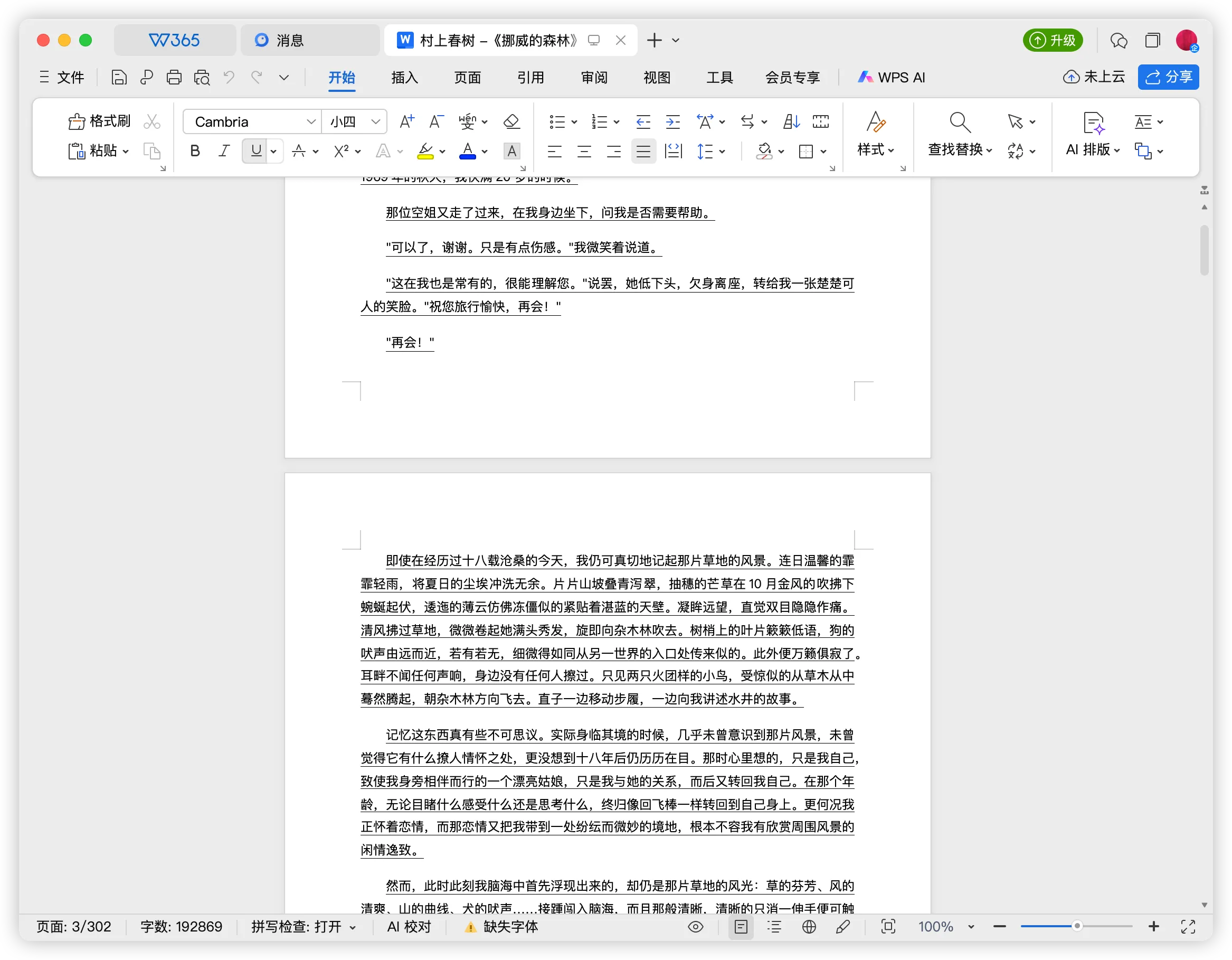Open the chat bubbles icon at top right
The width and height of the screenshot is (1232, 960).
(x=1119, y=40)
